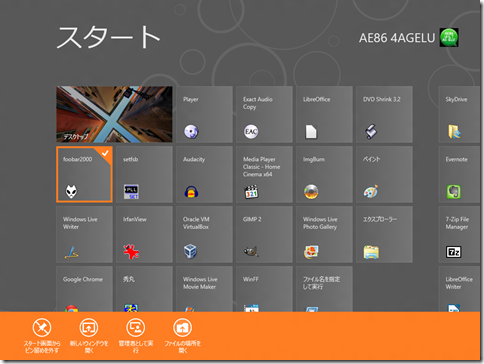Click the selected foobar2000 tile
The width and height of the screenshot is (484, 364).
tap(84, 174)
